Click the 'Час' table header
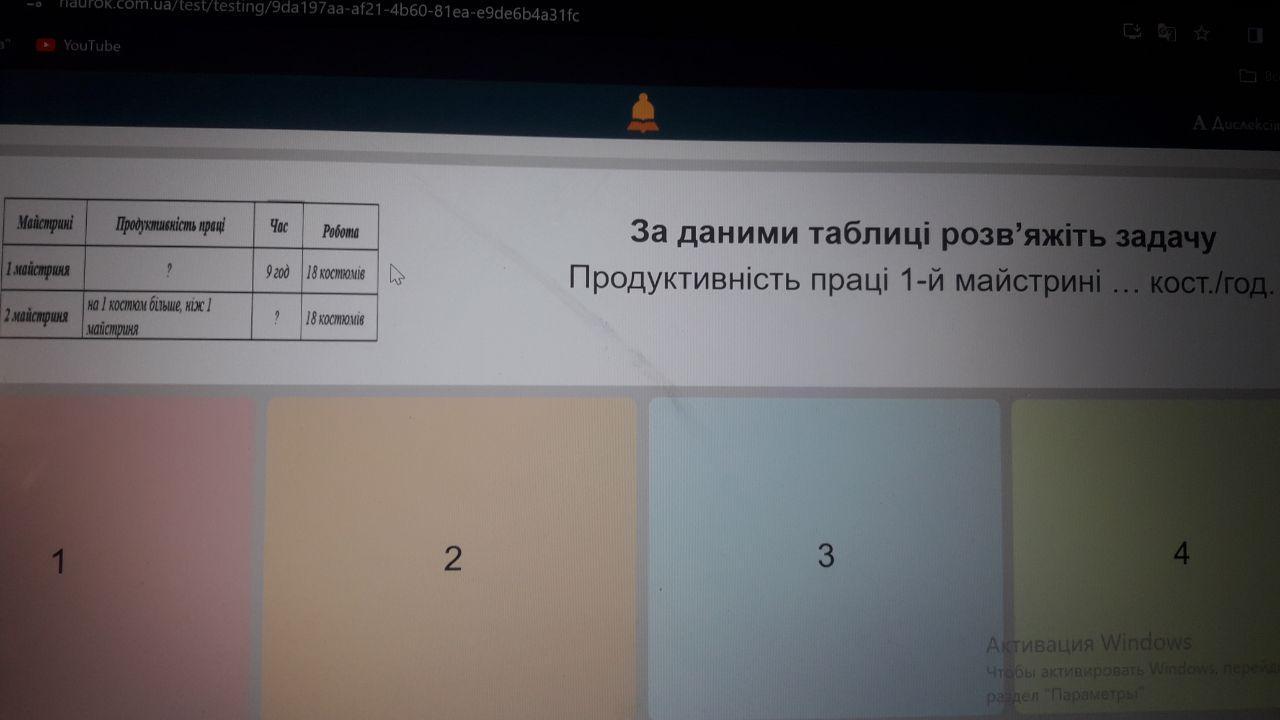 point(278,227)
